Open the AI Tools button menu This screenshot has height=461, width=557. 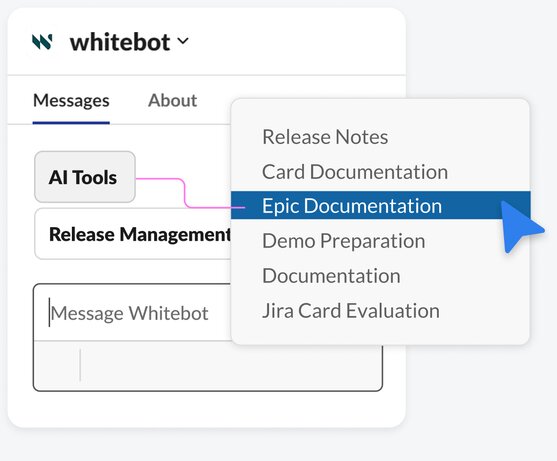pos(85,177)
